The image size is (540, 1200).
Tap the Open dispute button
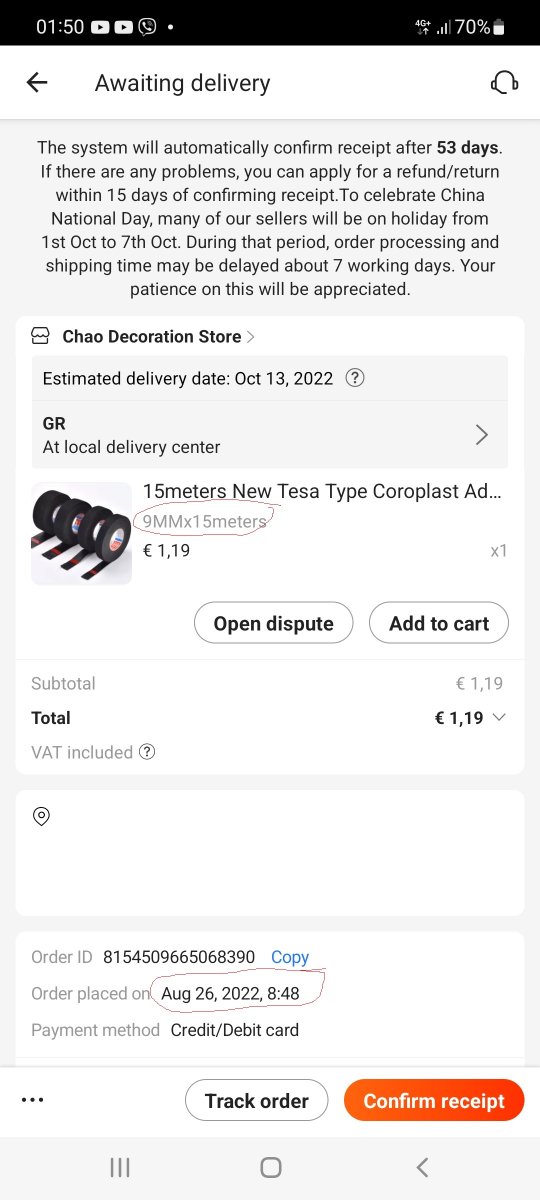pos(273,623)
